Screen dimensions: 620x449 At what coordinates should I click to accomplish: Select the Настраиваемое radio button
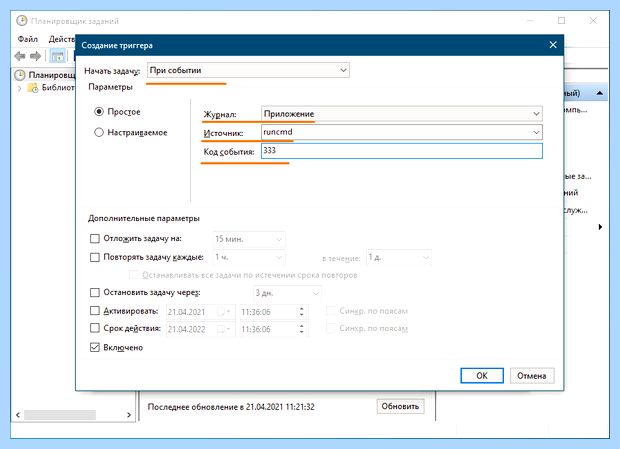[99, 132]
